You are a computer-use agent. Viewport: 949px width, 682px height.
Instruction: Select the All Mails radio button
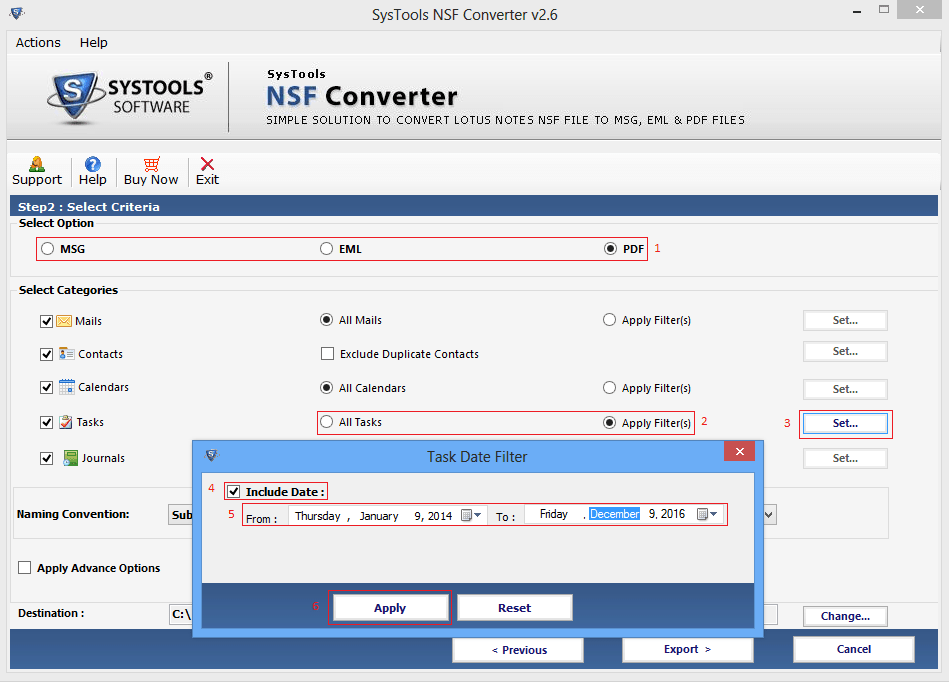pos(326,320)
